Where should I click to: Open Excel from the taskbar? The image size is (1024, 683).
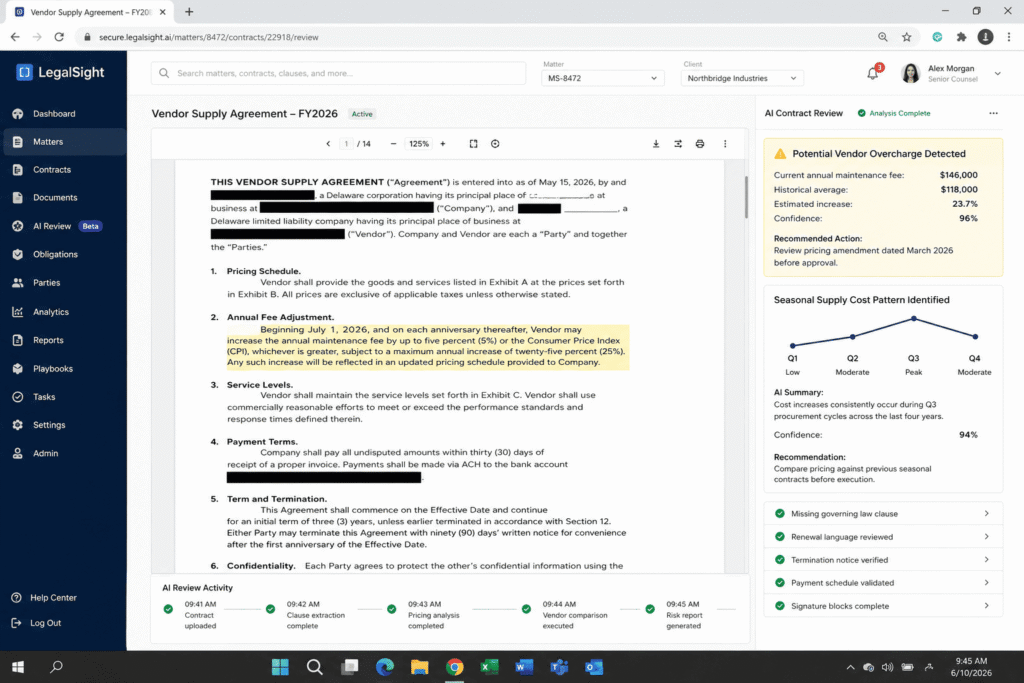[489, 667]
